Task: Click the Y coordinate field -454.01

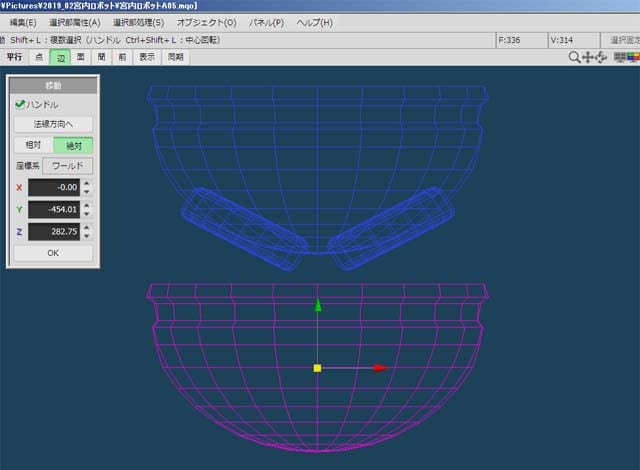Action: point(54,210)
